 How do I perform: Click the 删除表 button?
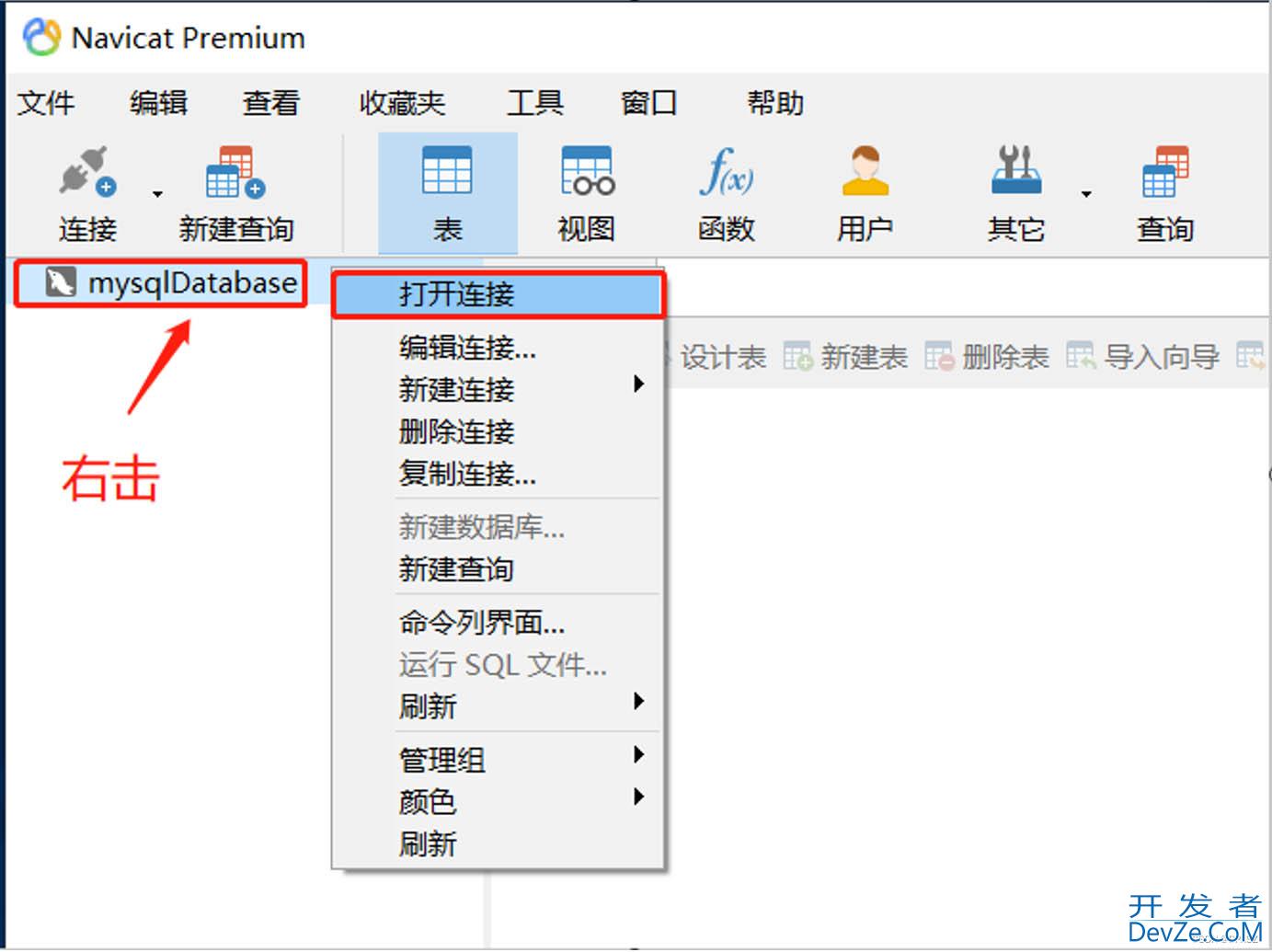pyautogui.click(x=987, y=357)
